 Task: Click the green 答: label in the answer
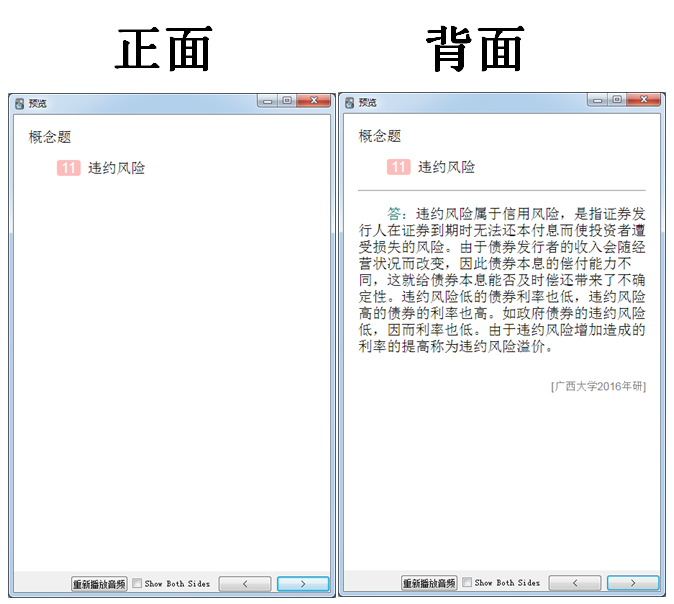pyautogui.click(x=396, y=214)
